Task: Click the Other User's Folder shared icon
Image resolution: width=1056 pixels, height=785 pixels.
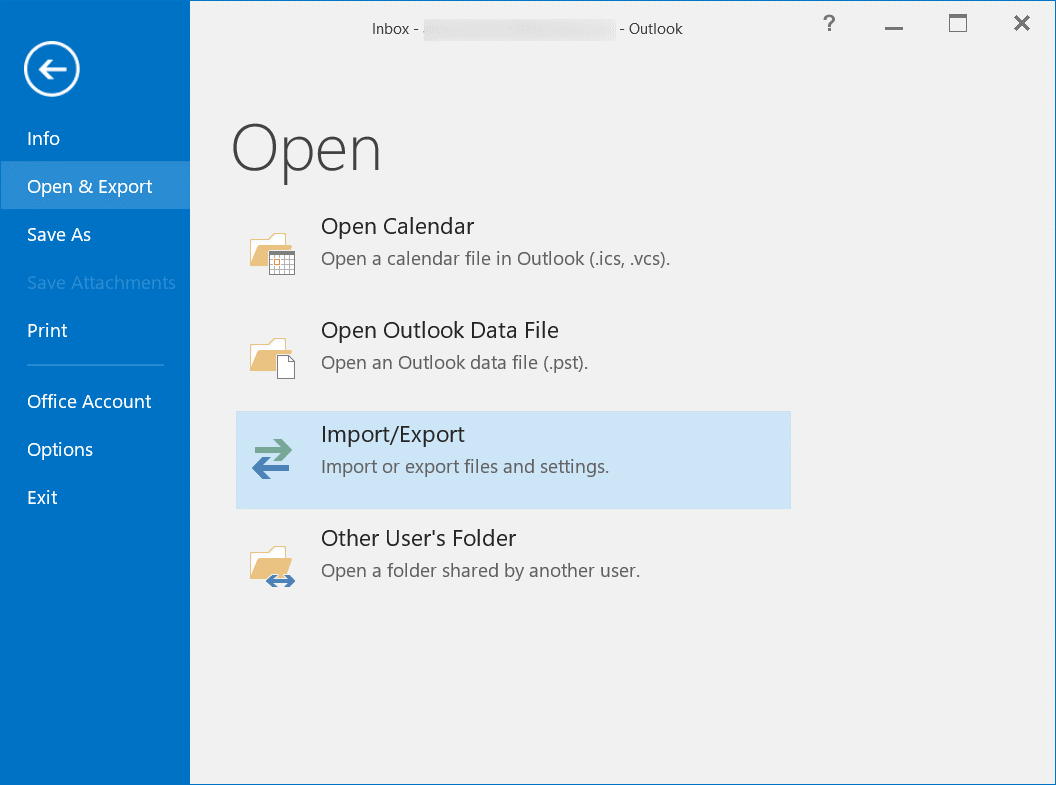Action: (272, 566)
